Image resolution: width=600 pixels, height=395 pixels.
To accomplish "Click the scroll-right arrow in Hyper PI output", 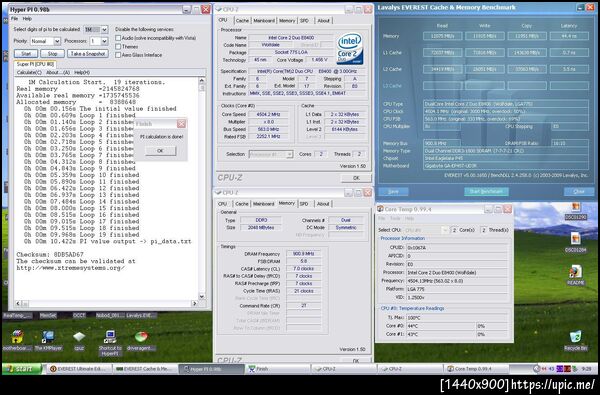I will 194,304.
